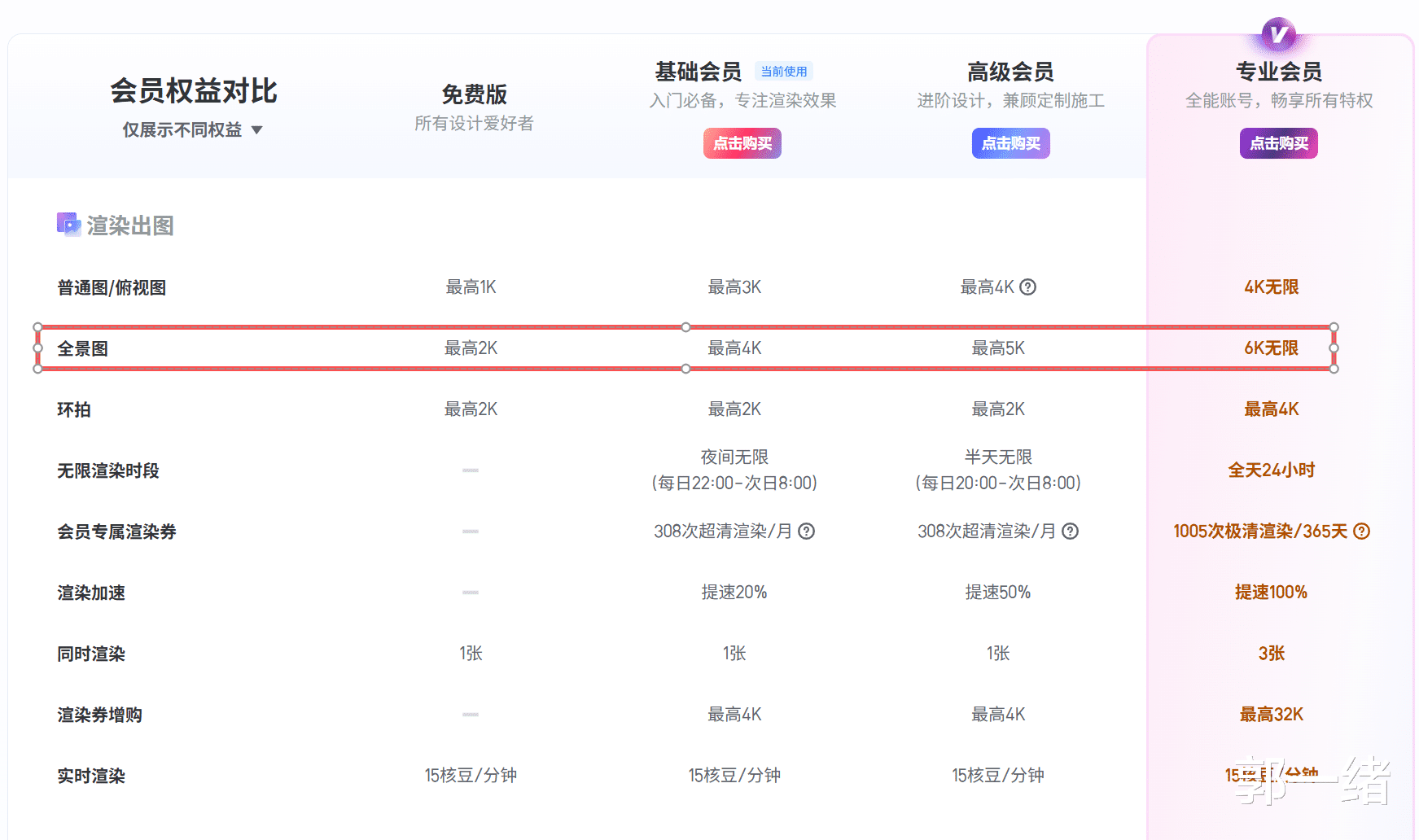Click the 提速20% value
The width and height of the screenshot is (1419, 840).
click(x=734, y=593)
